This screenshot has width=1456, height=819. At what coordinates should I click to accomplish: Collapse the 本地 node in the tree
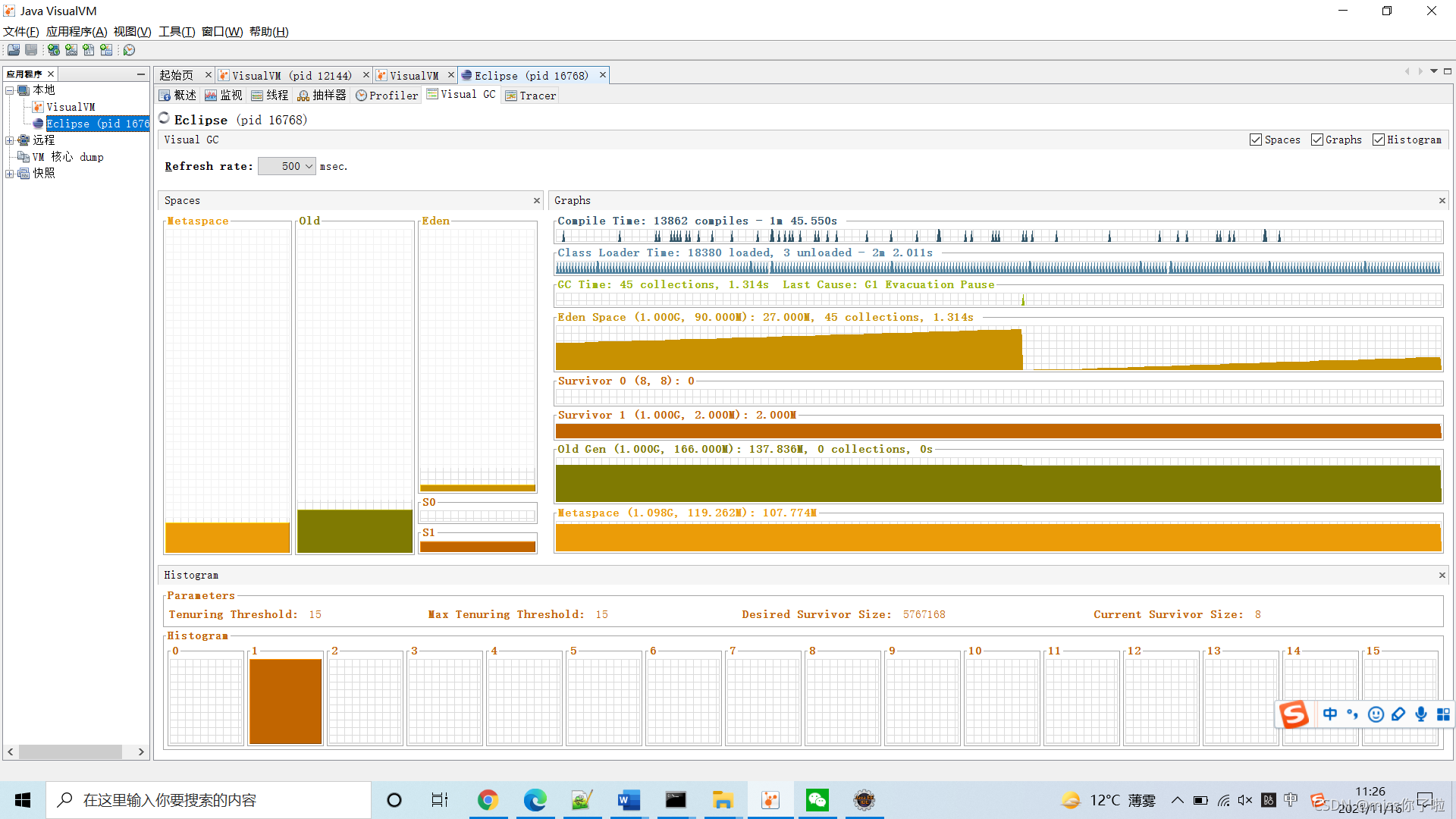(x=10, y=89)
